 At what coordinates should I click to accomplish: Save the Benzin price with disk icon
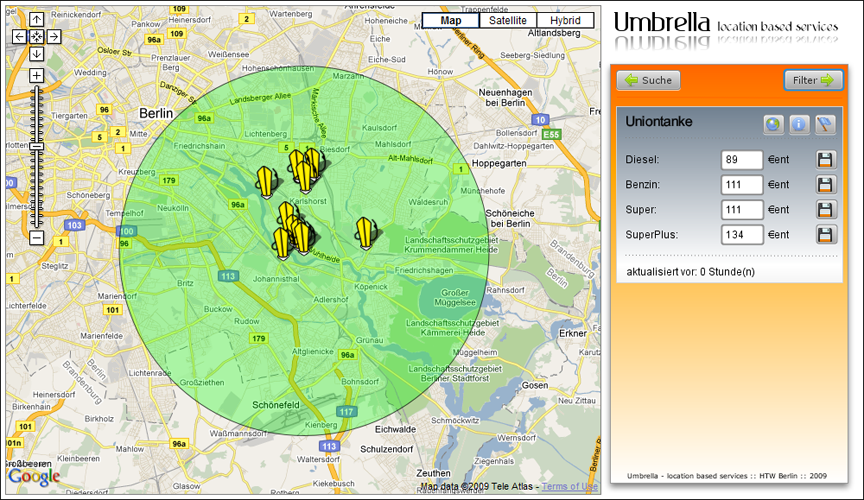click(825, 185)
